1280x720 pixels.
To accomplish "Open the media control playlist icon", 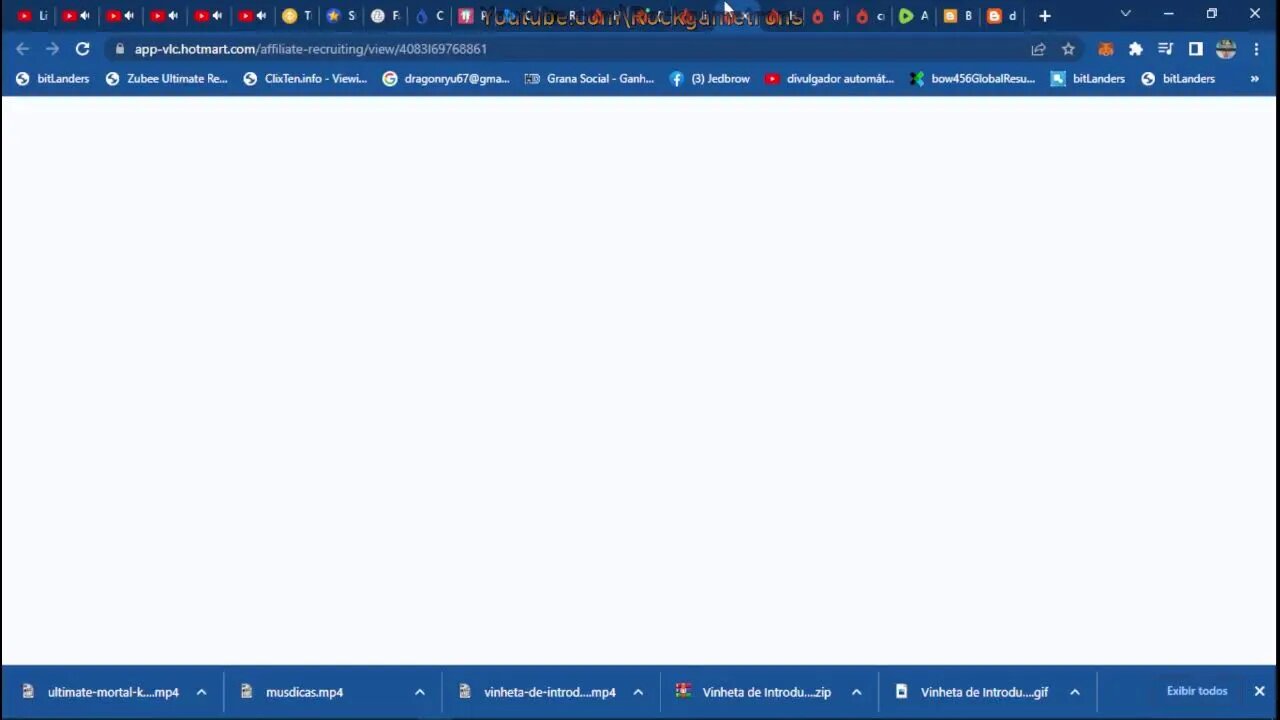I will [1165, 49].
